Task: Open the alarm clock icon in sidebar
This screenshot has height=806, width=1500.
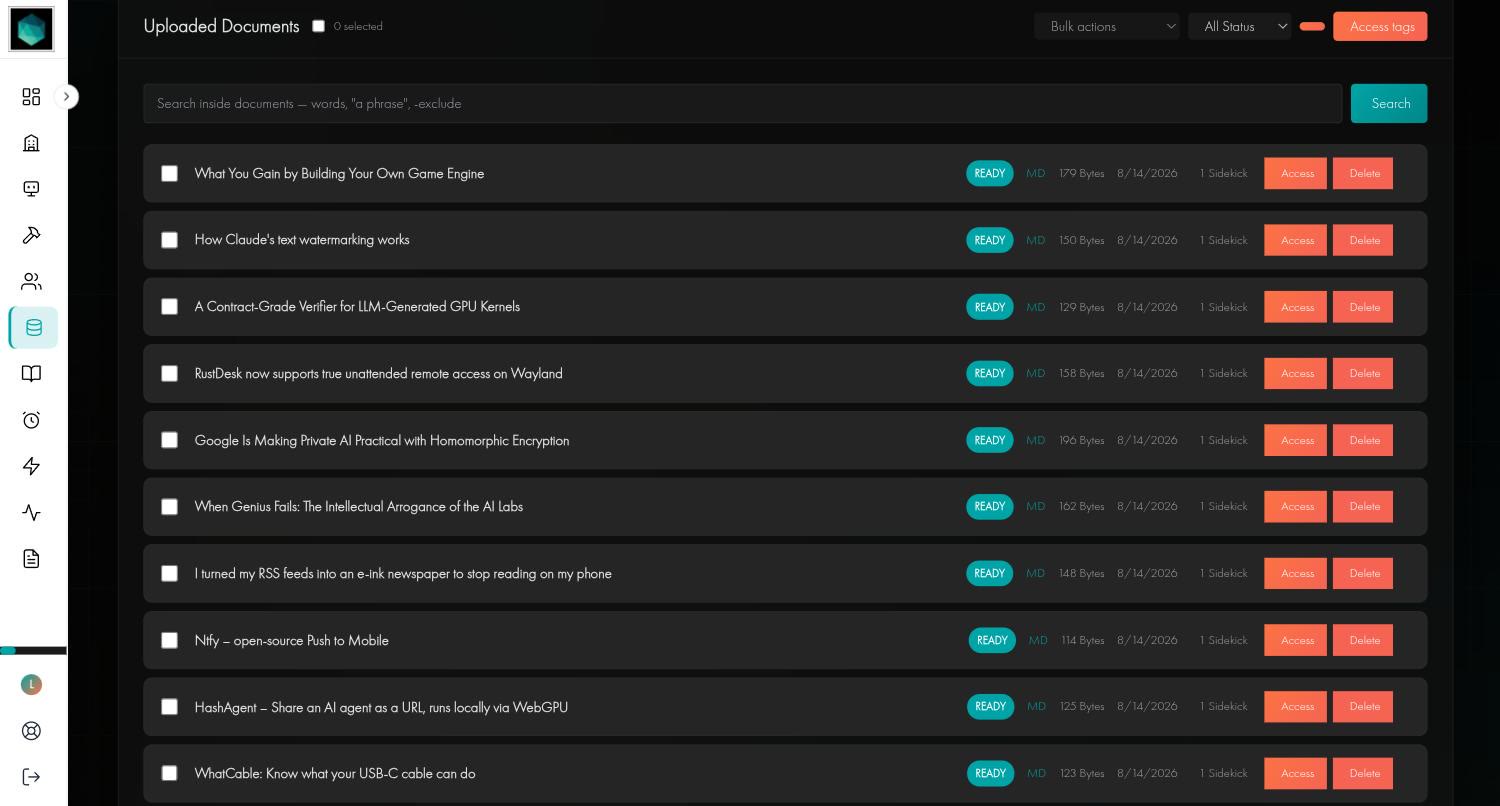Action: [x=32, y=420]
